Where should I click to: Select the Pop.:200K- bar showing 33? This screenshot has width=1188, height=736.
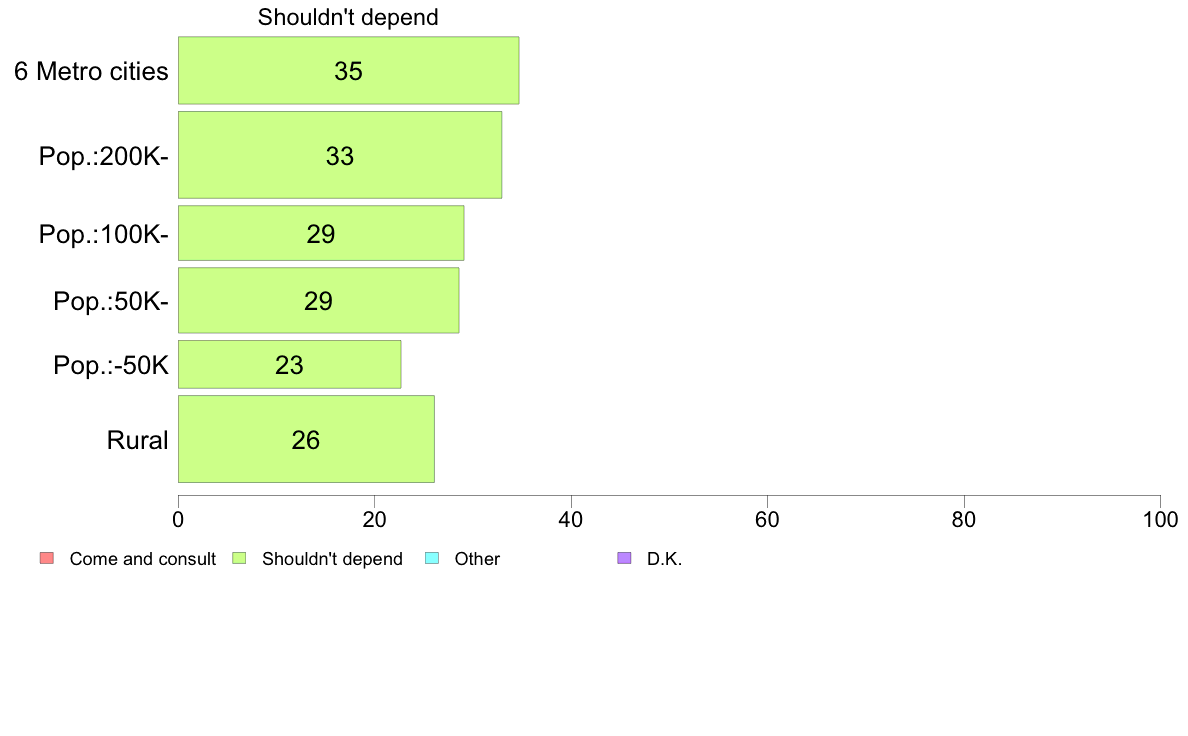(340, 155)
